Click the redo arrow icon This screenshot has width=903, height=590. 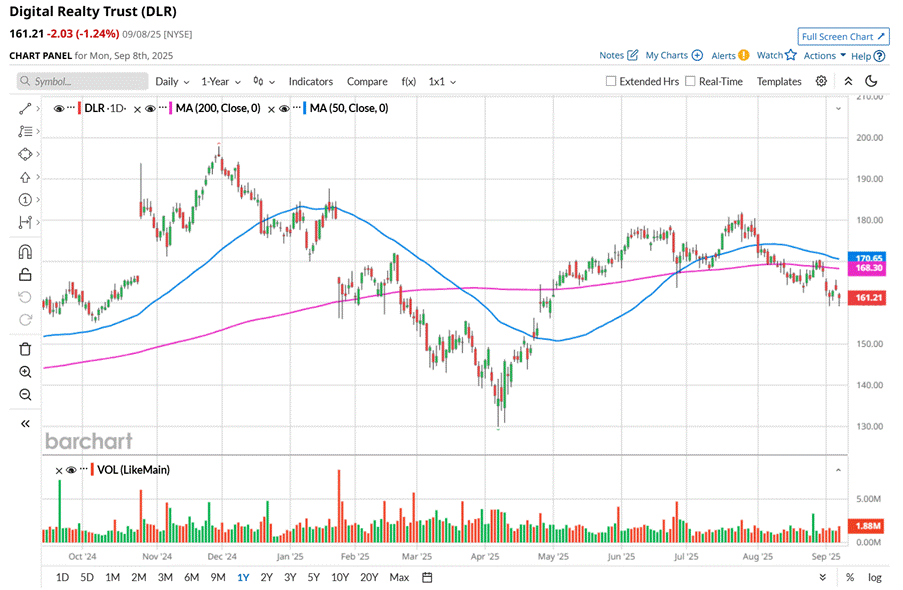pos(25,320)
